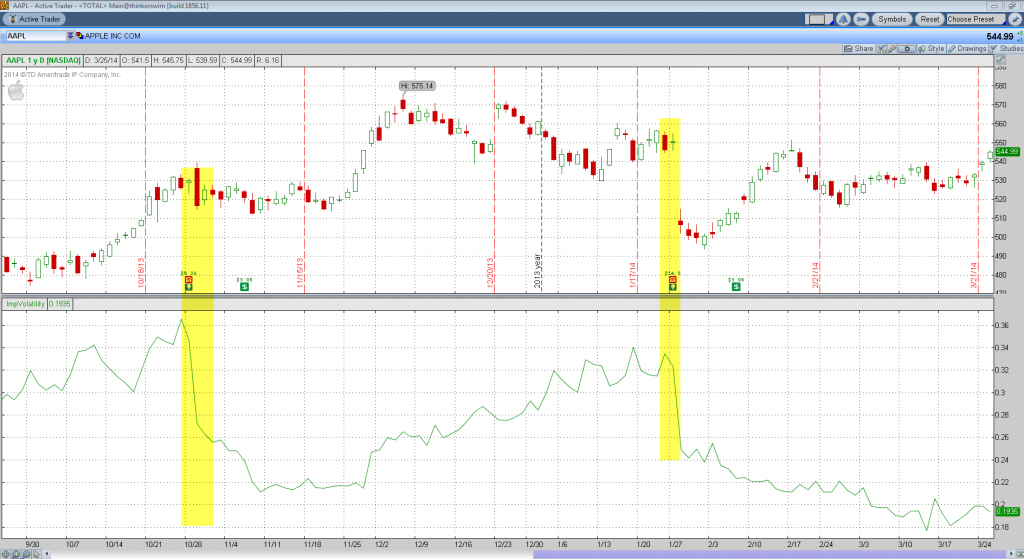Open the Active Trader panel button
This screenshot has height=559, width=1024.
34,19
